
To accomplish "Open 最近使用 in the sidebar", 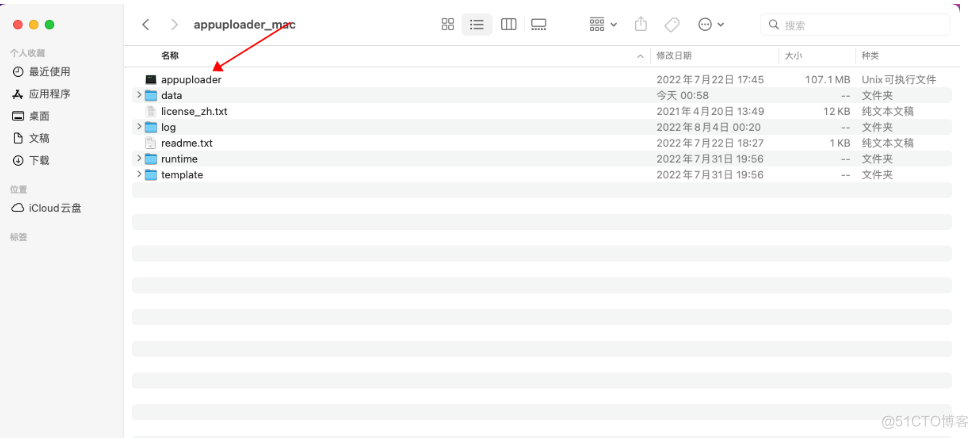I will click(41, 72).
